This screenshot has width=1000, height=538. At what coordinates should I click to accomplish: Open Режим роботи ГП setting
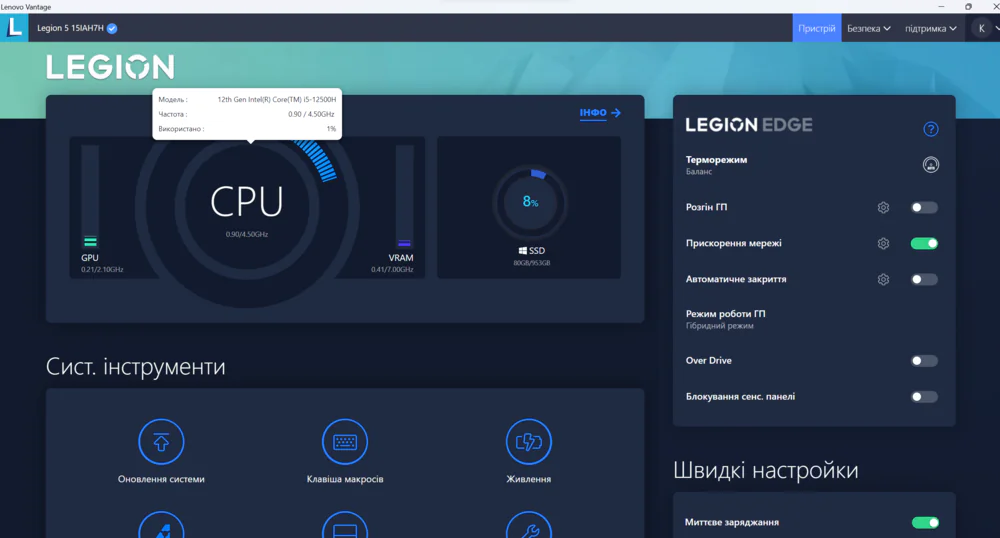[x=725, y=319]
